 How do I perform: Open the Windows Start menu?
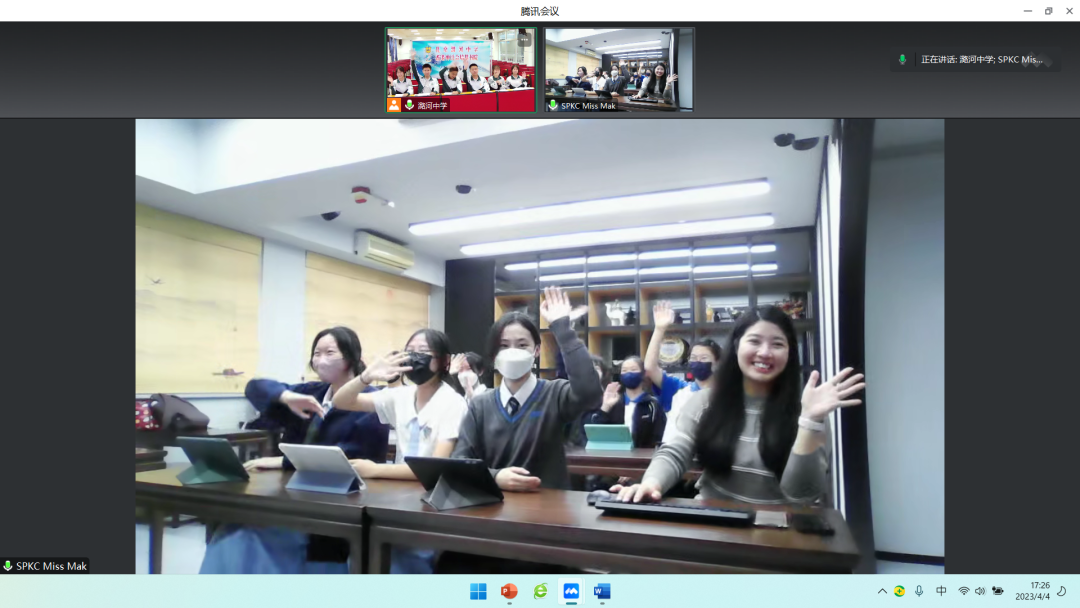(478, 591)
